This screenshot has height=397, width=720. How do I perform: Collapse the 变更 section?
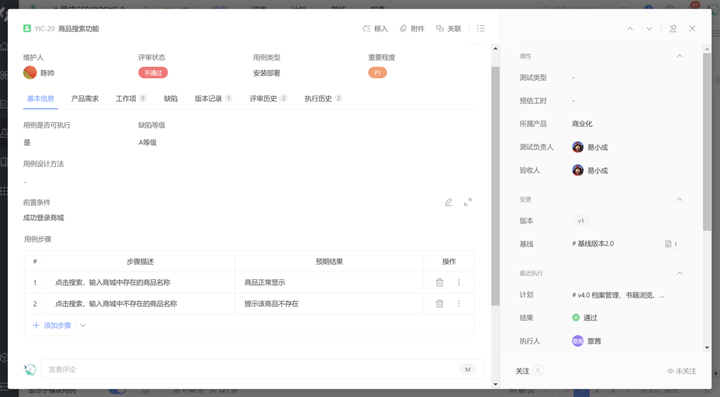click(680, 199)
